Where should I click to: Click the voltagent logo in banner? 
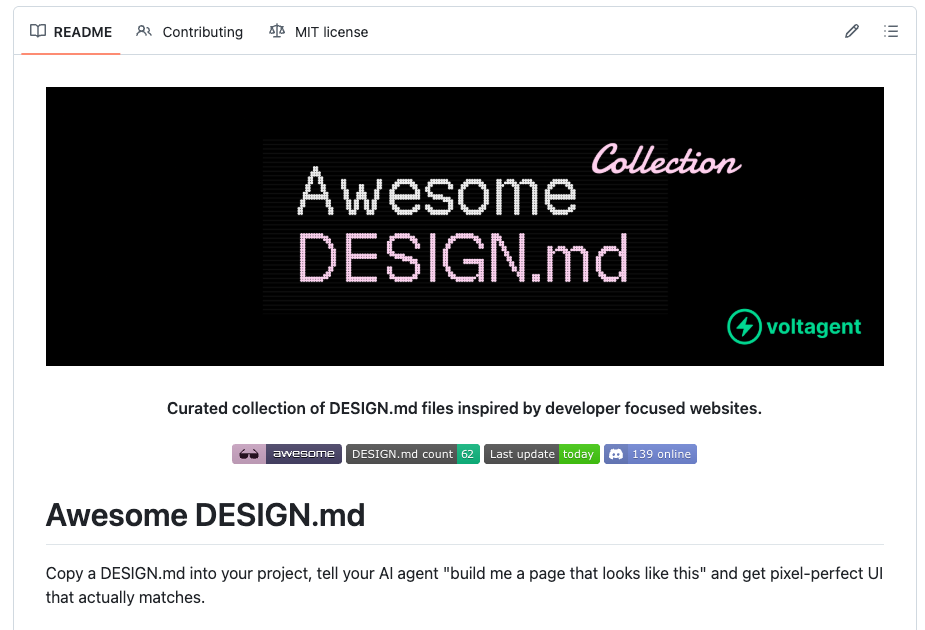[x=794, y=326]
